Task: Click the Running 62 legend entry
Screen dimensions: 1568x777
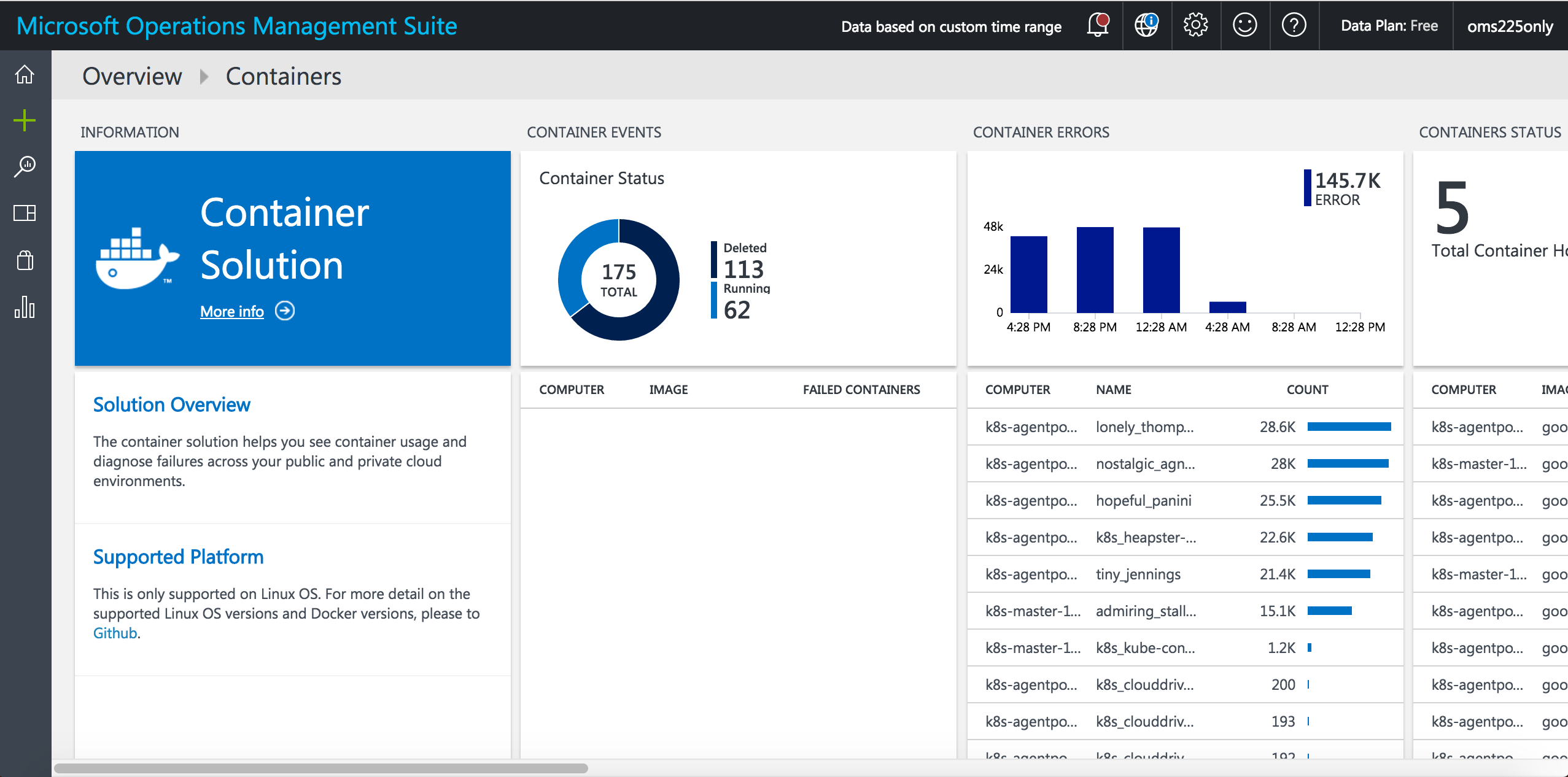Action: (741, 301)
